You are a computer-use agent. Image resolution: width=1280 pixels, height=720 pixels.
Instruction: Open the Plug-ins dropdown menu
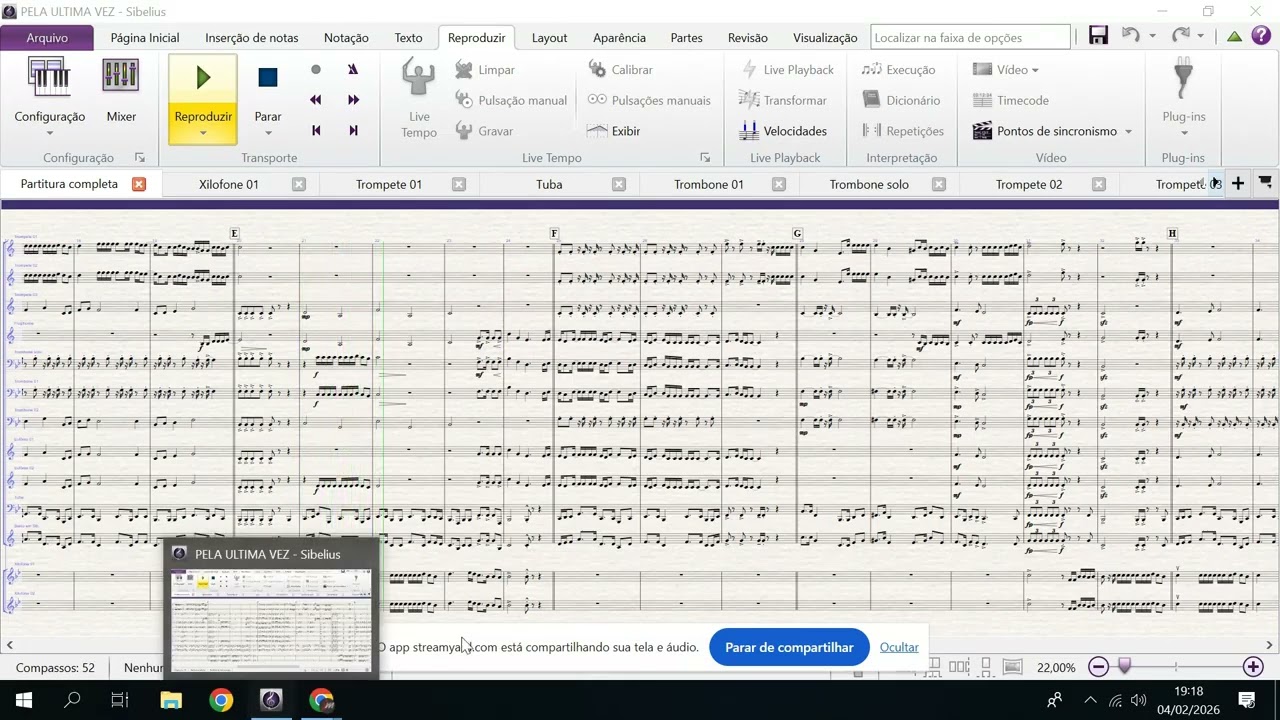coord(1184,97)
